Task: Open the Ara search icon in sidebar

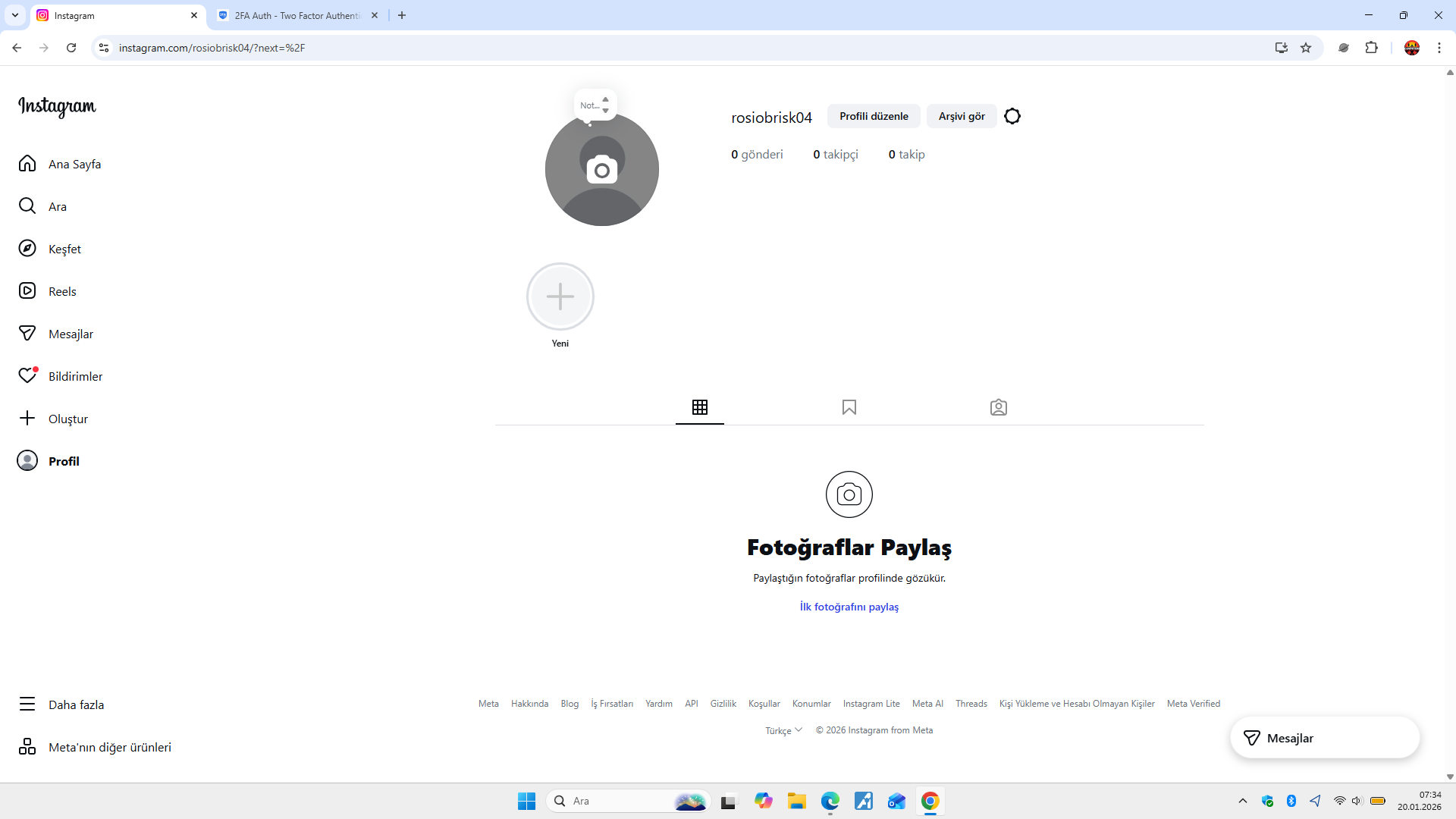Action: tap(27, 206)
